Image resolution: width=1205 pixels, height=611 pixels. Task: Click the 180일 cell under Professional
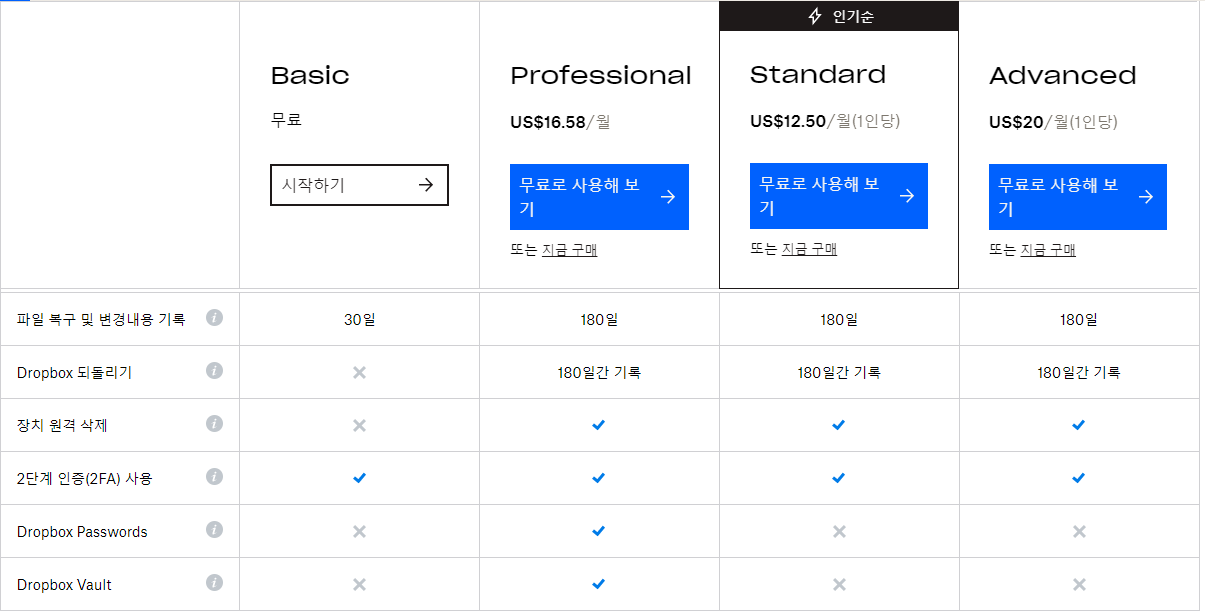(x=599, y=320)
